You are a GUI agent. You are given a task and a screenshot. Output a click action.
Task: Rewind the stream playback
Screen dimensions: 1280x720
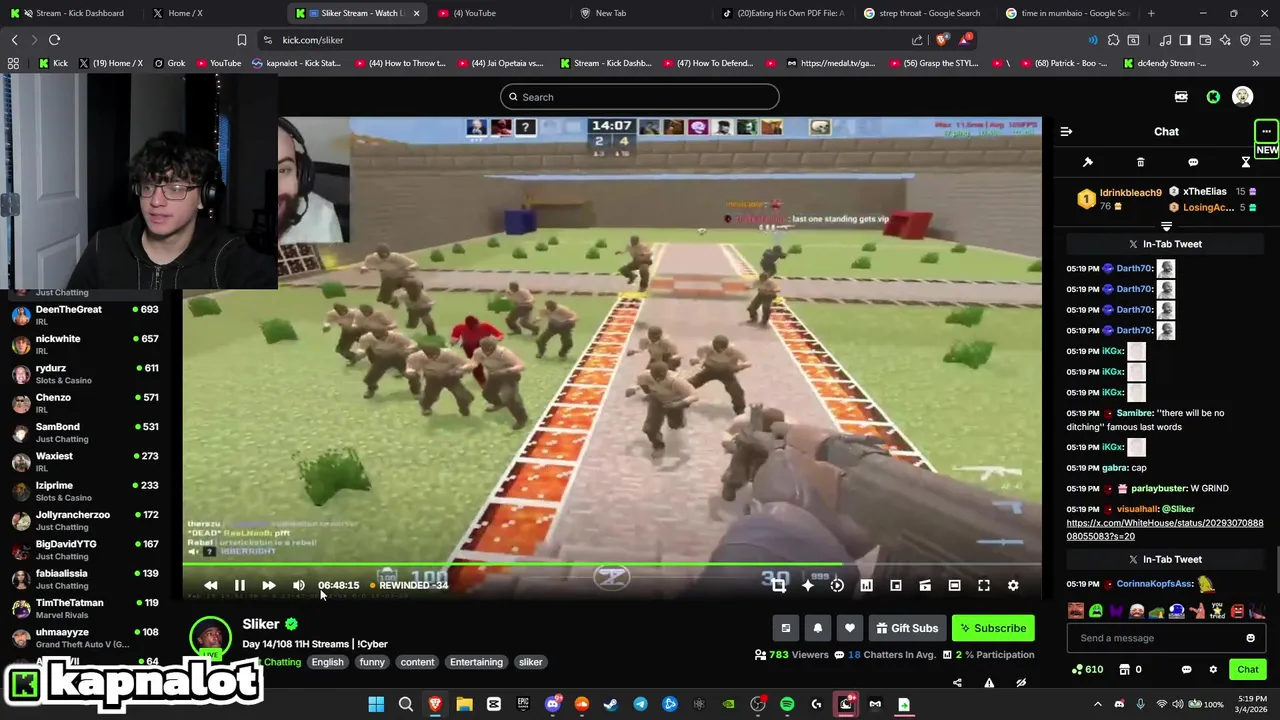pos(210,585)
